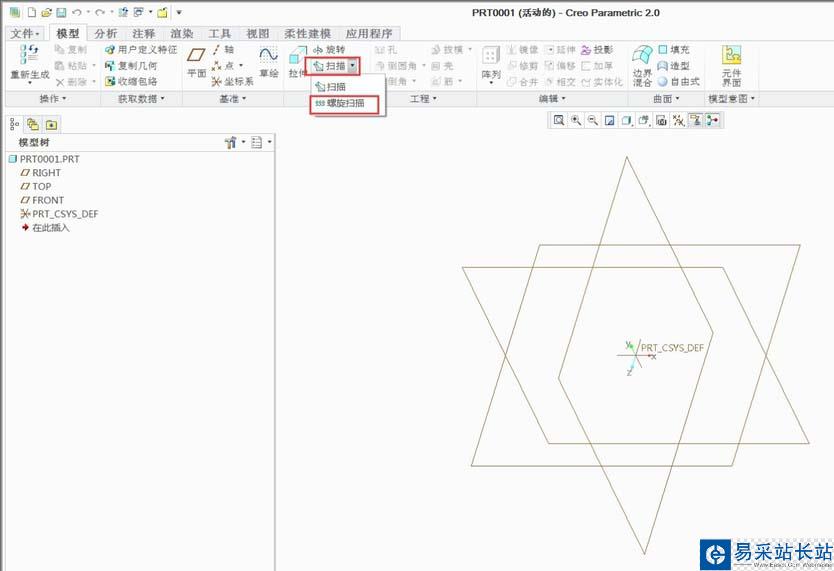Show the Model Tree tab icon
The height and width of the screenshot is (571, 834).
(x=15, y=124)
